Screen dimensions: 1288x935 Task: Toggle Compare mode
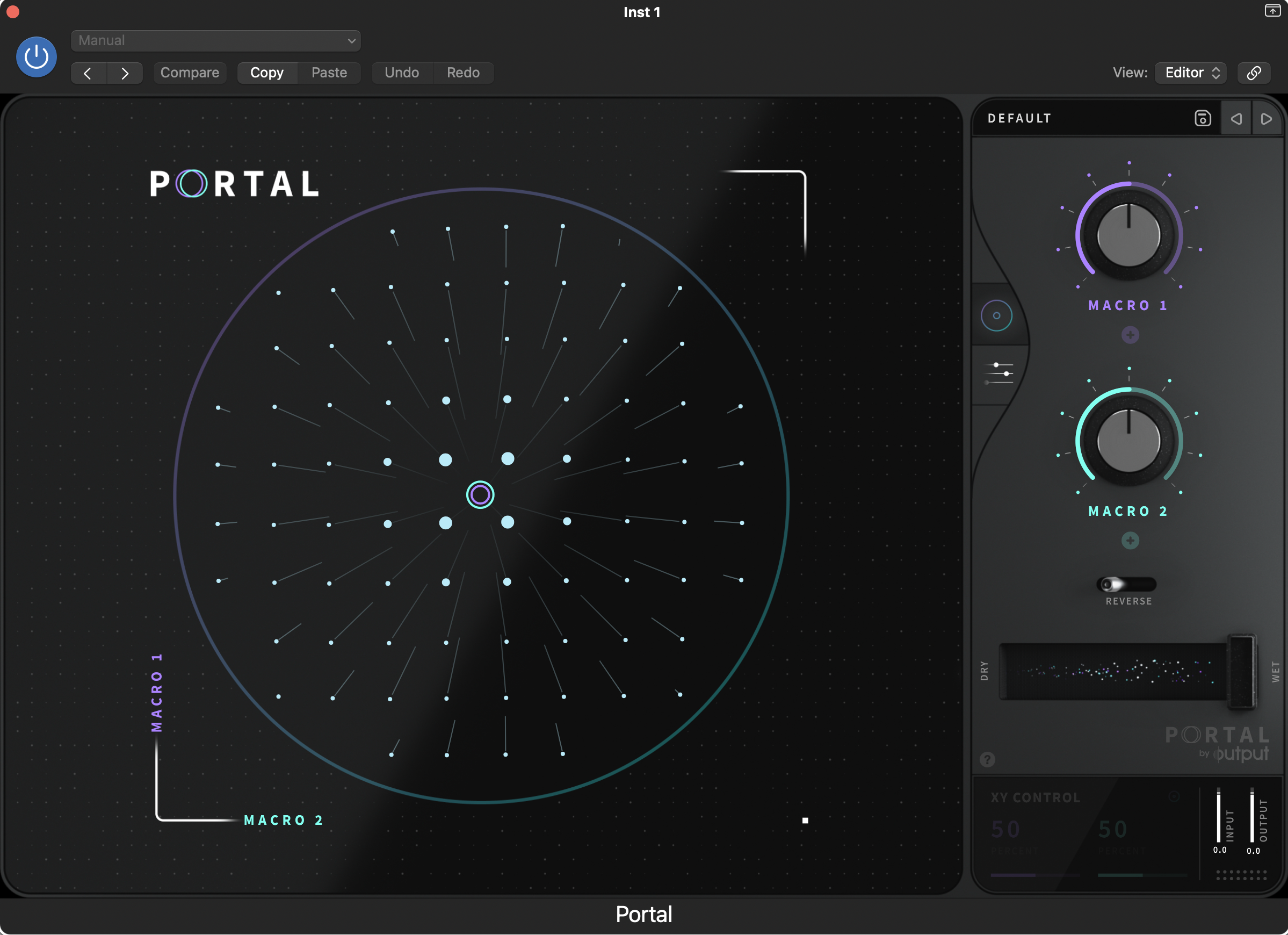point(190,72)
